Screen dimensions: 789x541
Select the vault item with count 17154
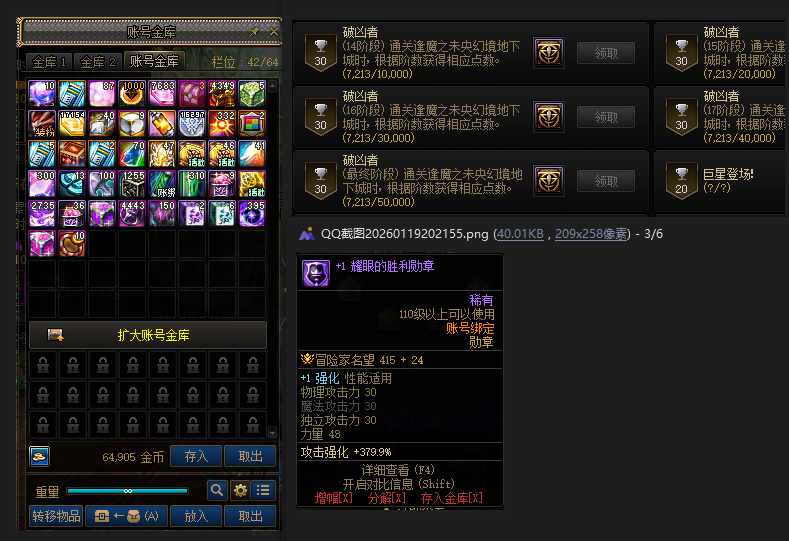click(x=72, y=124)
